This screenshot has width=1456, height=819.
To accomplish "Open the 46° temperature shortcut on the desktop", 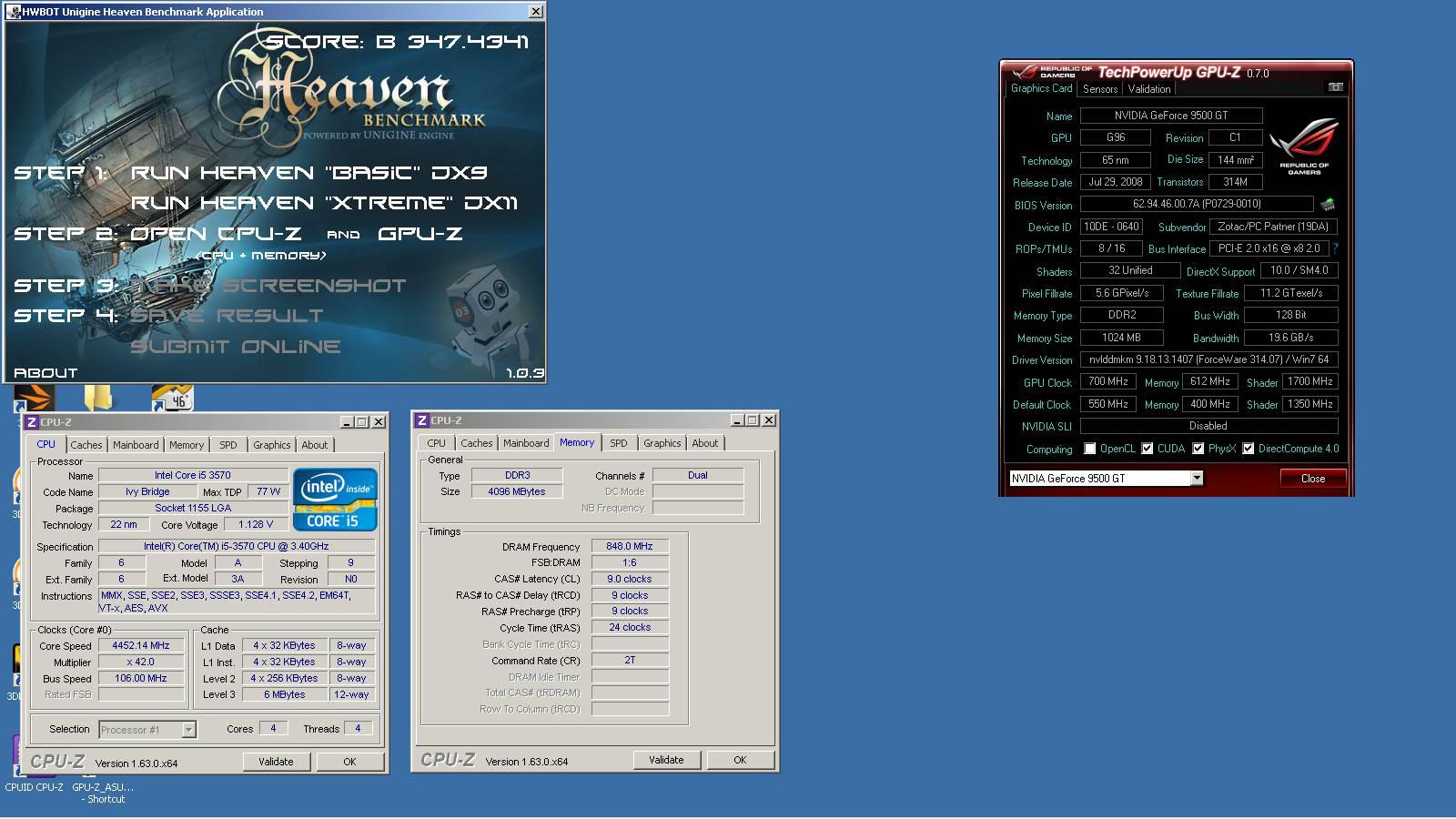I will coord(173,398).
